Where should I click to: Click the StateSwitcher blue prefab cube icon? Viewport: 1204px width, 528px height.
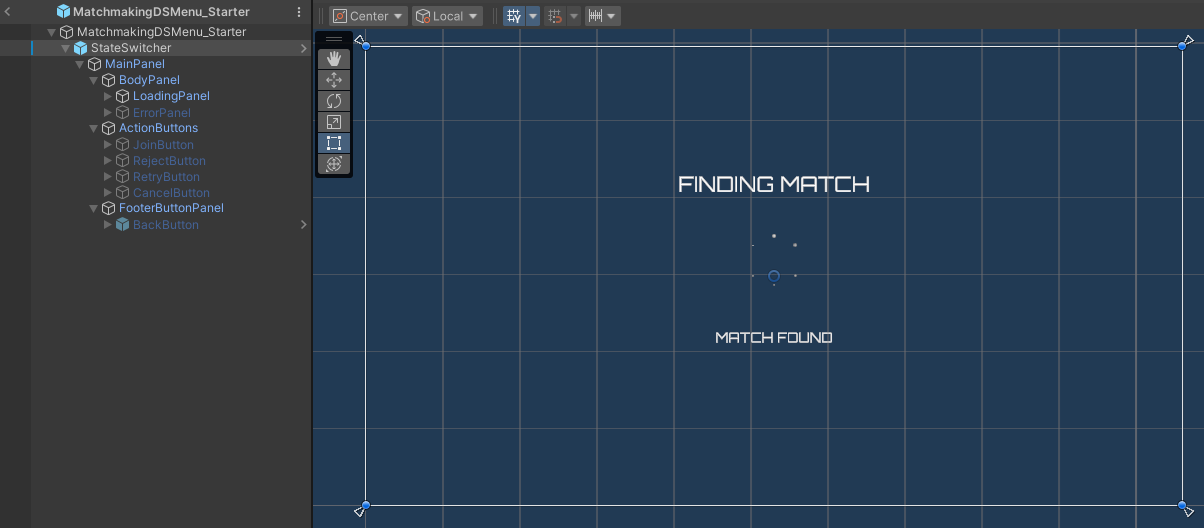click(81, 48)
